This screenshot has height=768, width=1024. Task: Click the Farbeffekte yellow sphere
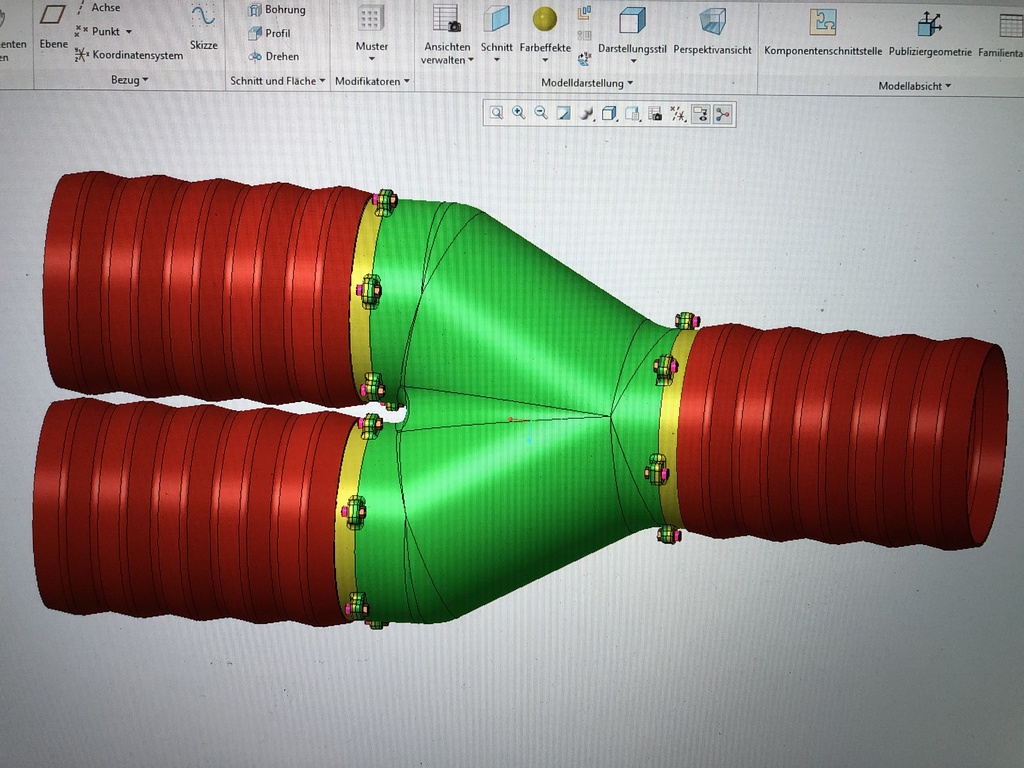545,19
